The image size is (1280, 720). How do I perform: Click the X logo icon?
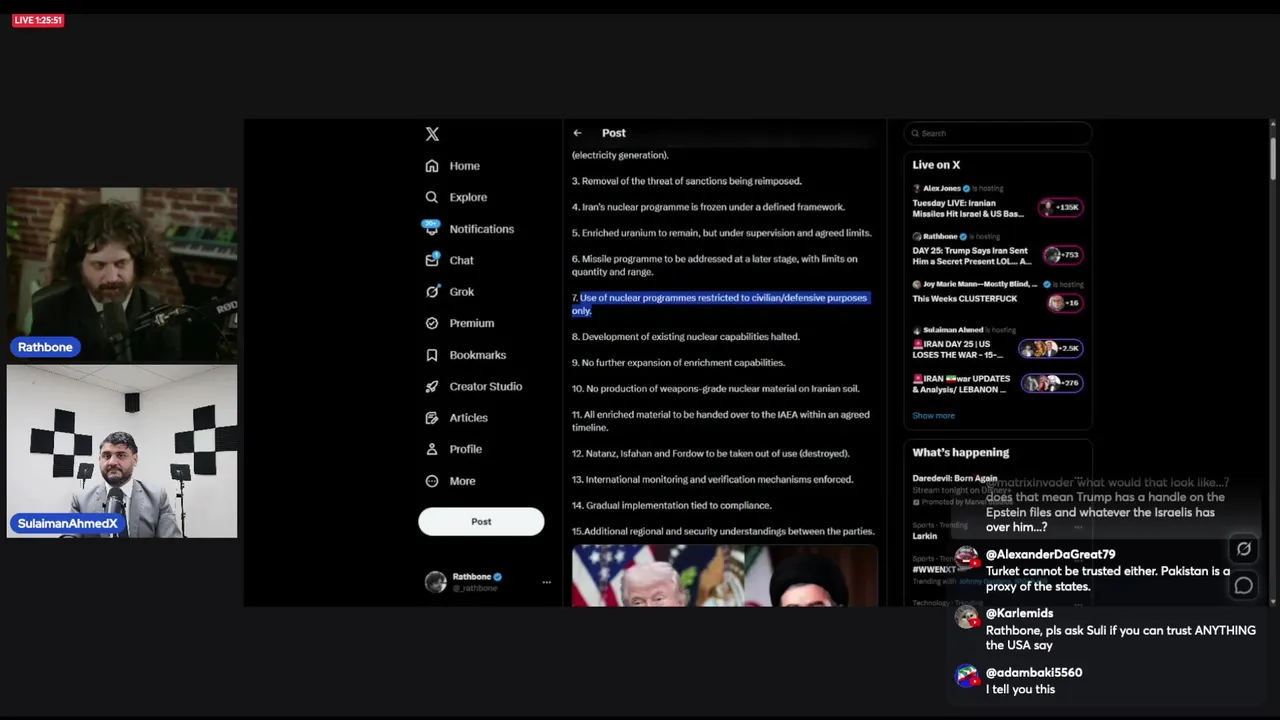[432, 134]
